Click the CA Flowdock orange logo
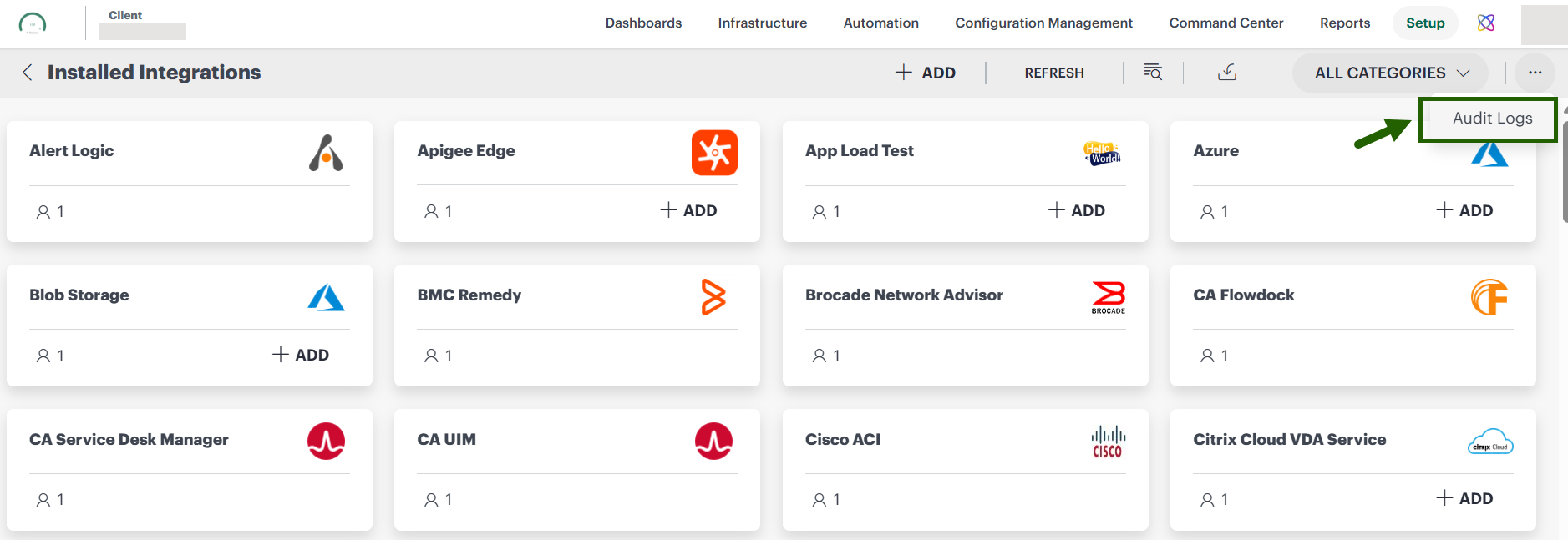The width and height of the screenshot is (1568, 540). (1489, 297)
